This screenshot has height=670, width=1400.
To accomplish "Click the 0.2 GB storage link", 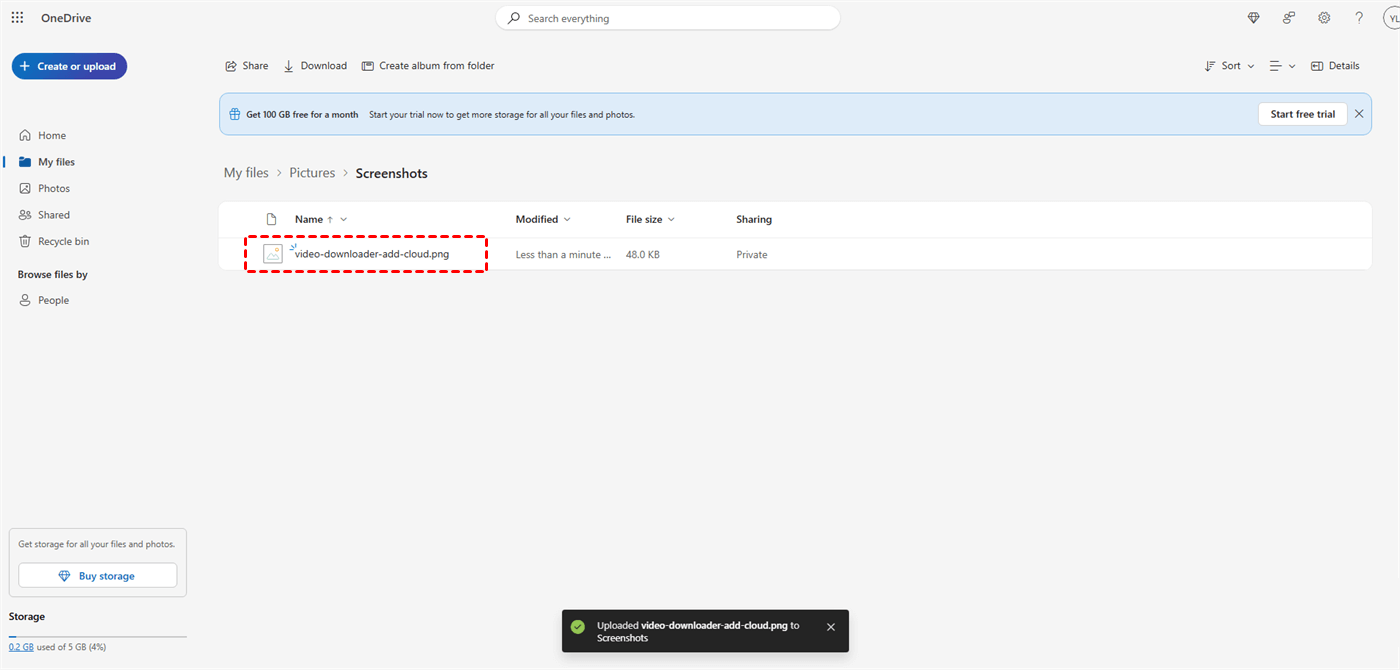I will point(21,647).
